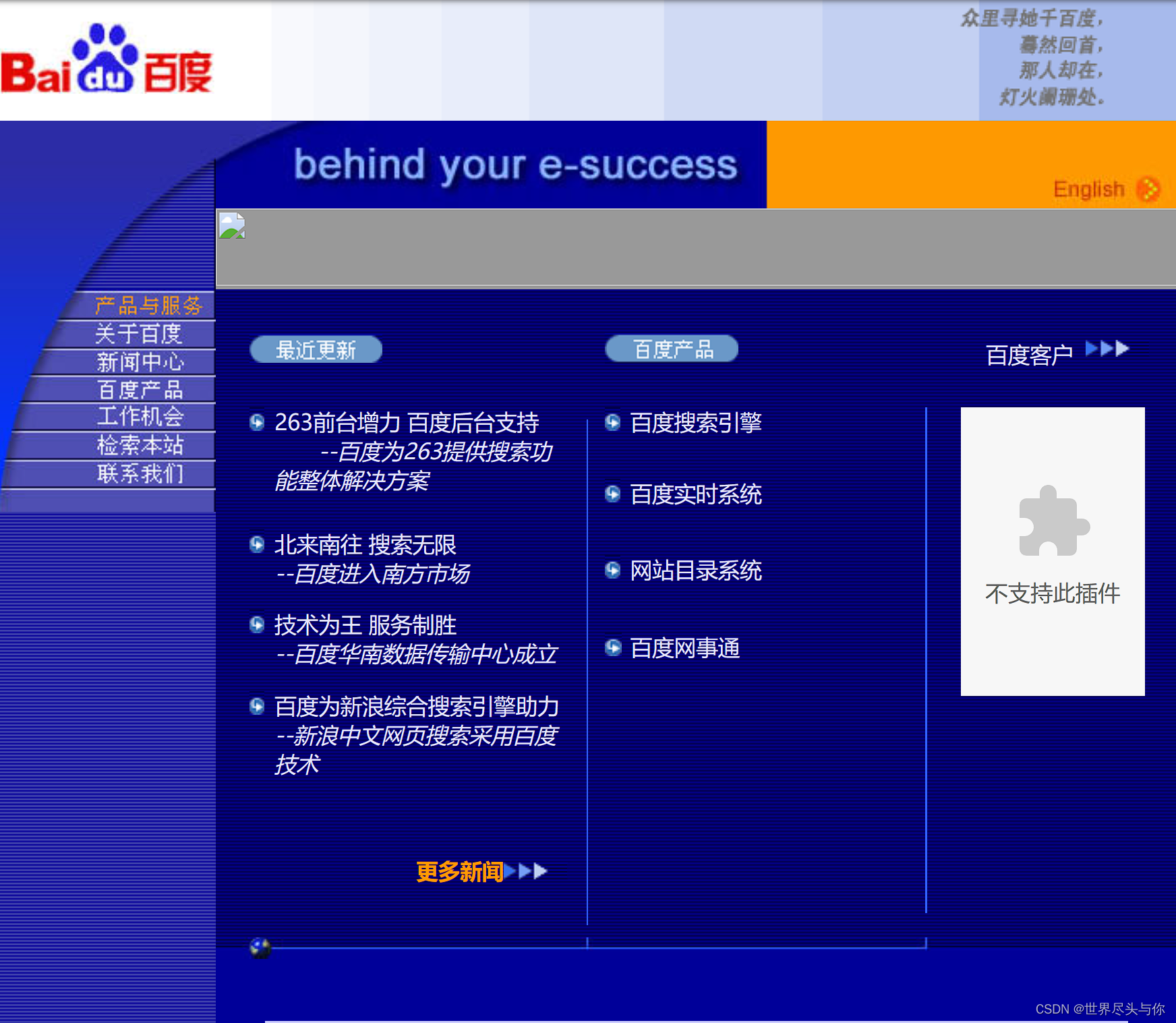
Task: Click the red 百度 characters in the logo
Action: [x=177, y=72]
